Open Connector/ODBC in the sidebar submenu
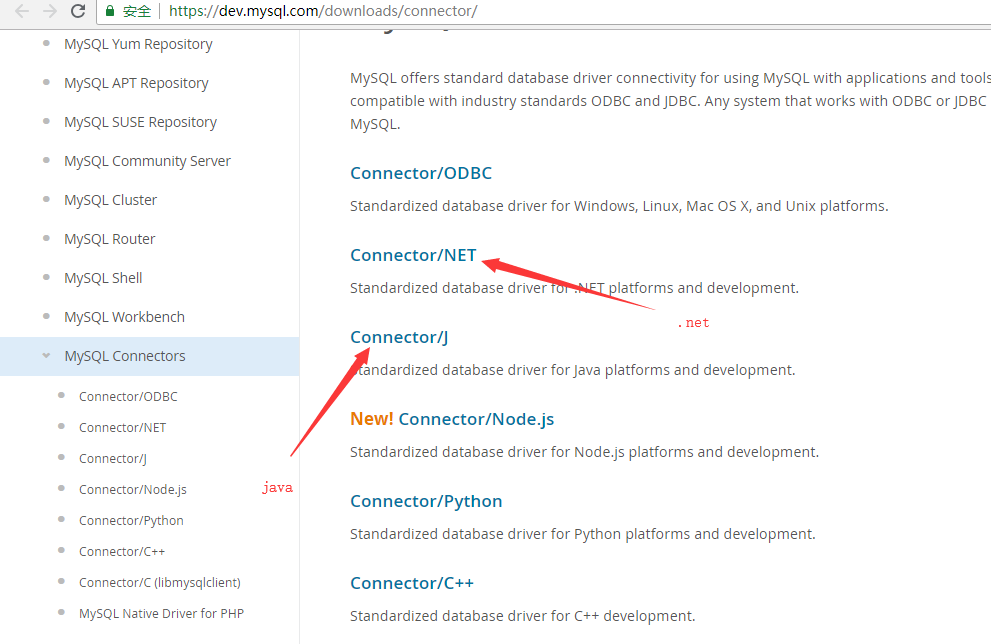The width and height of the screenshot is (991, 644). click(128, 396)
